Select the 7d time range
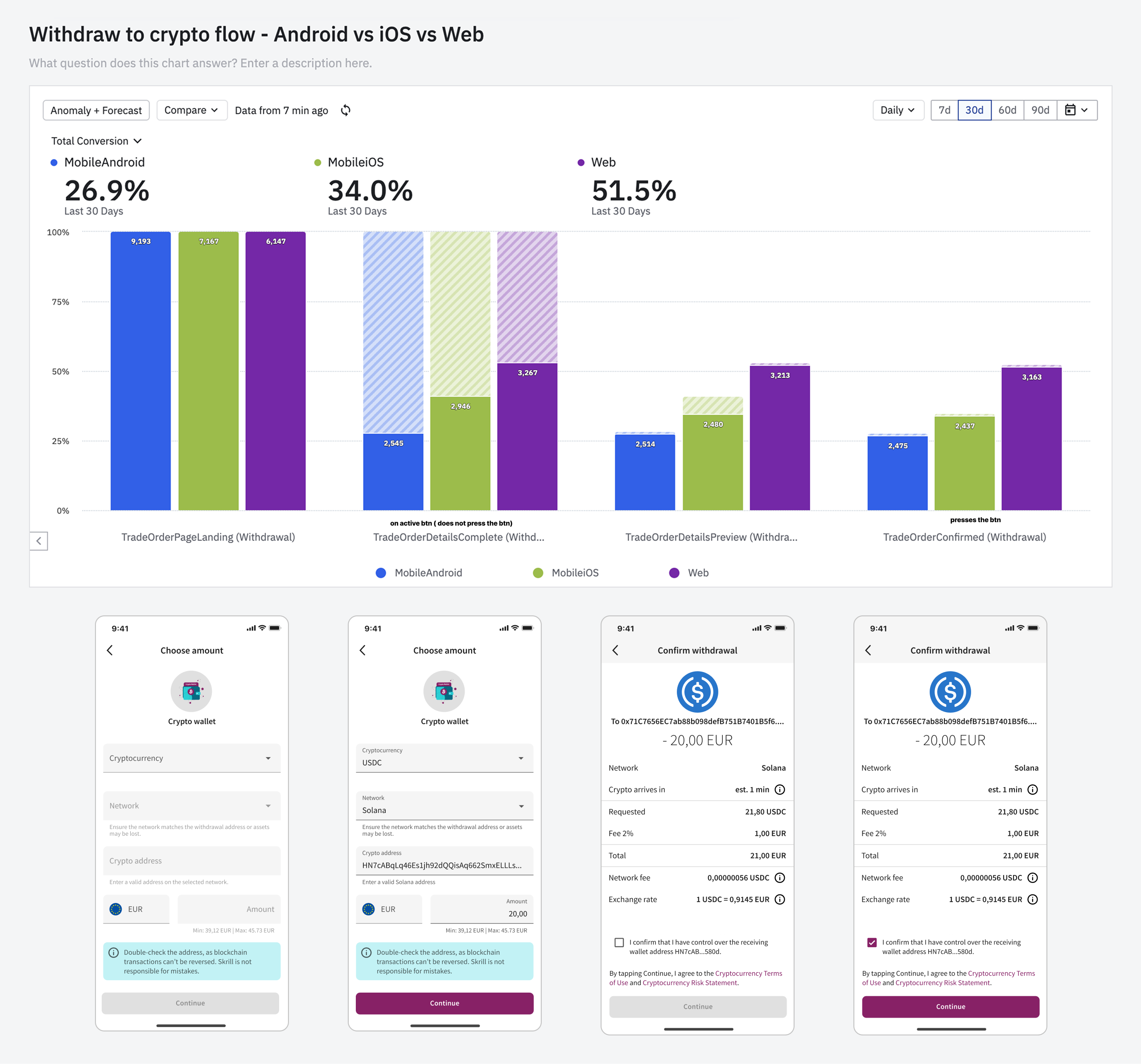The image size is (1141, 1064). pyautogui.click(x=945, y=110)
